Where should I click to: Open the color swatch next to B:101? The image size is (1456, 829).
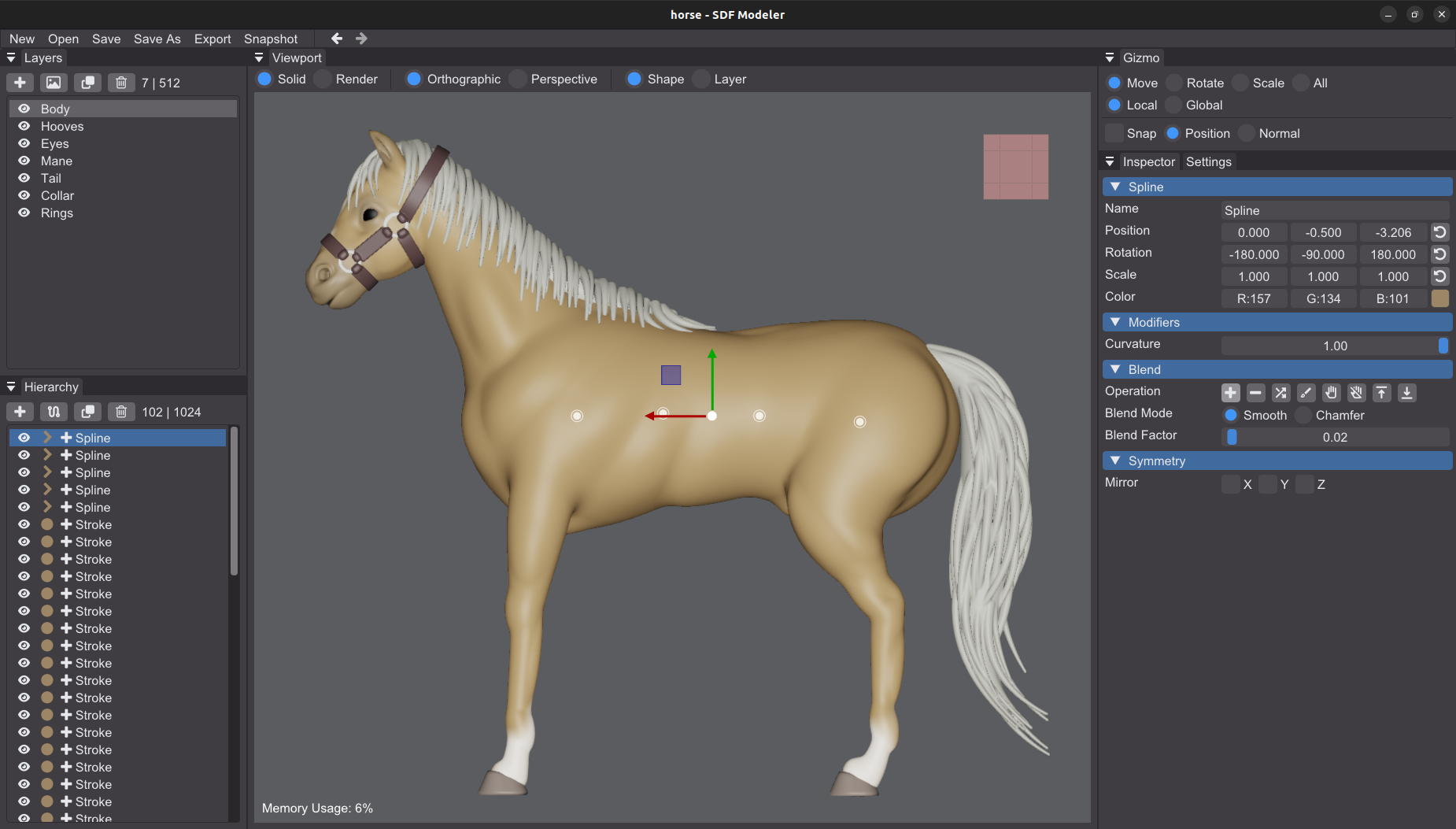coord(1439,298)
